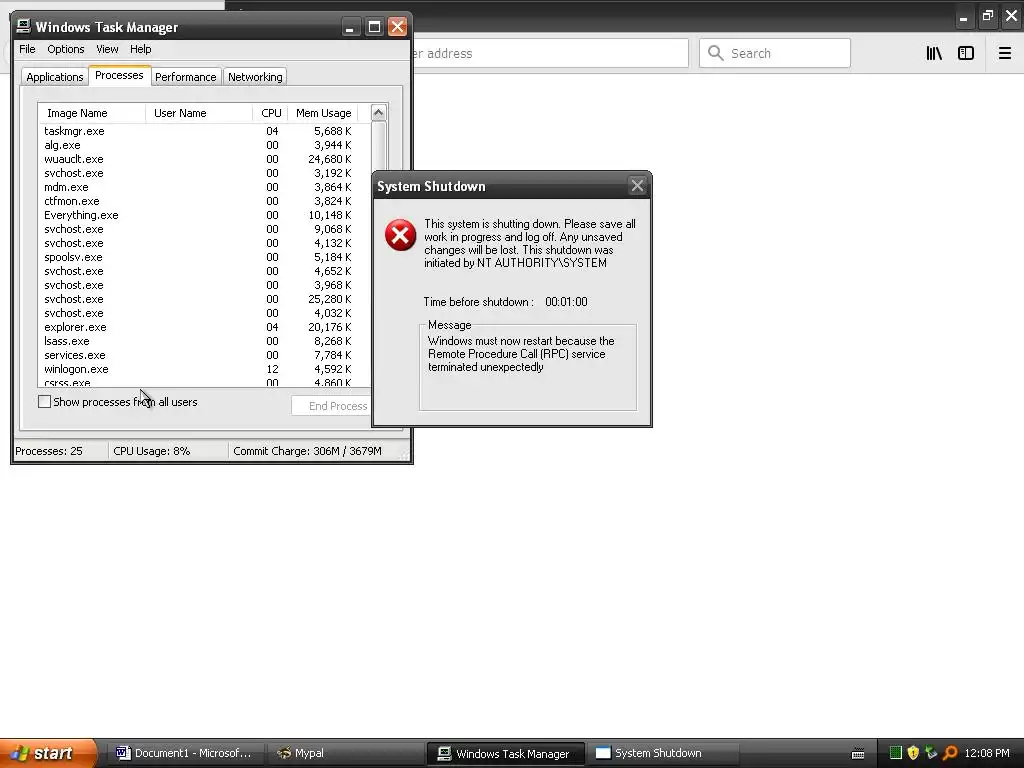The height and width of the screenshot is (768, 1024).
Task: Open the security shield tray icon
Action: coord(913,753)
